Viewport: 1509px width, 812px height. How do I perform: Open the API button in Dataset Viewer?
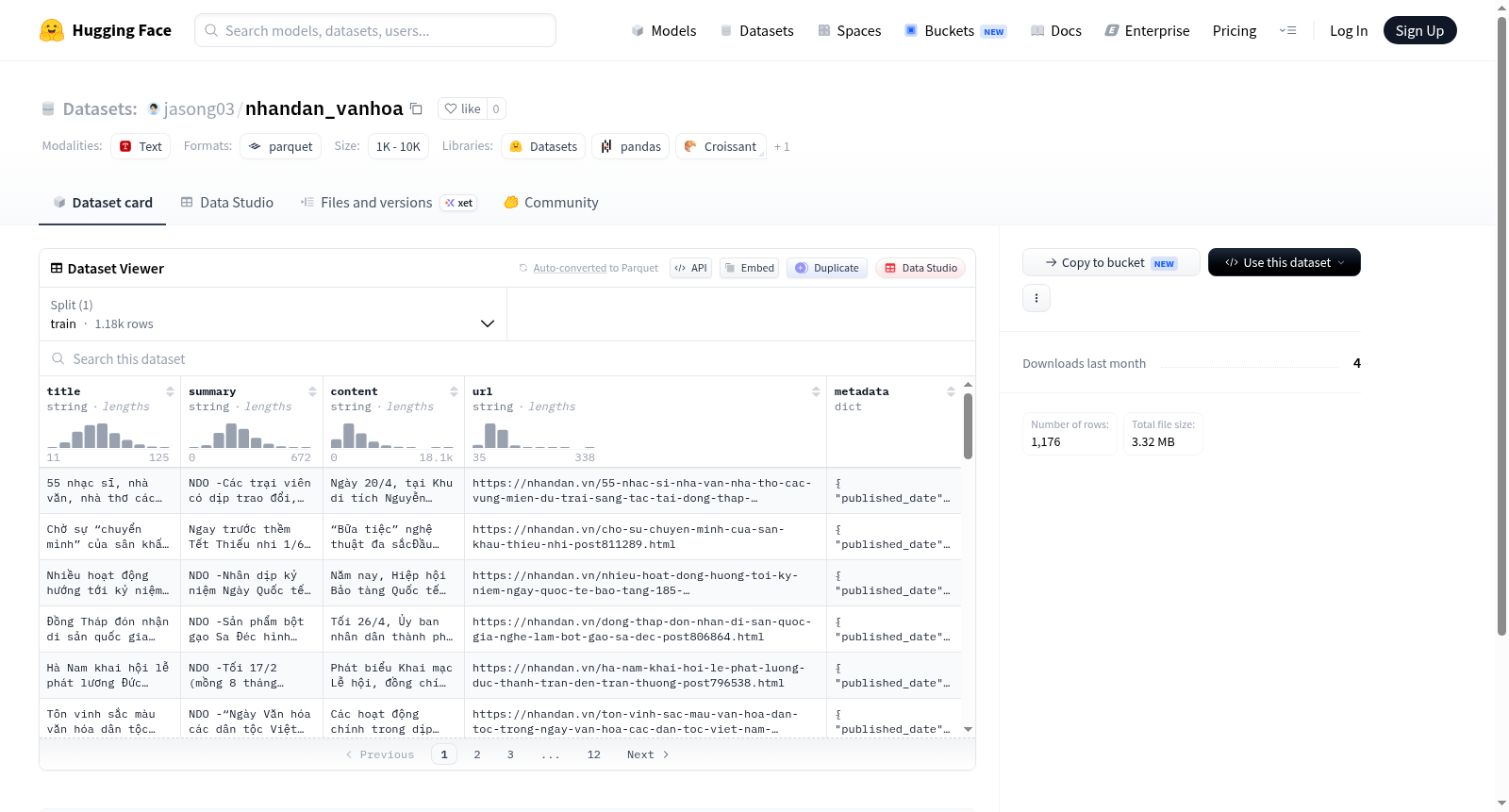(690, 268)
